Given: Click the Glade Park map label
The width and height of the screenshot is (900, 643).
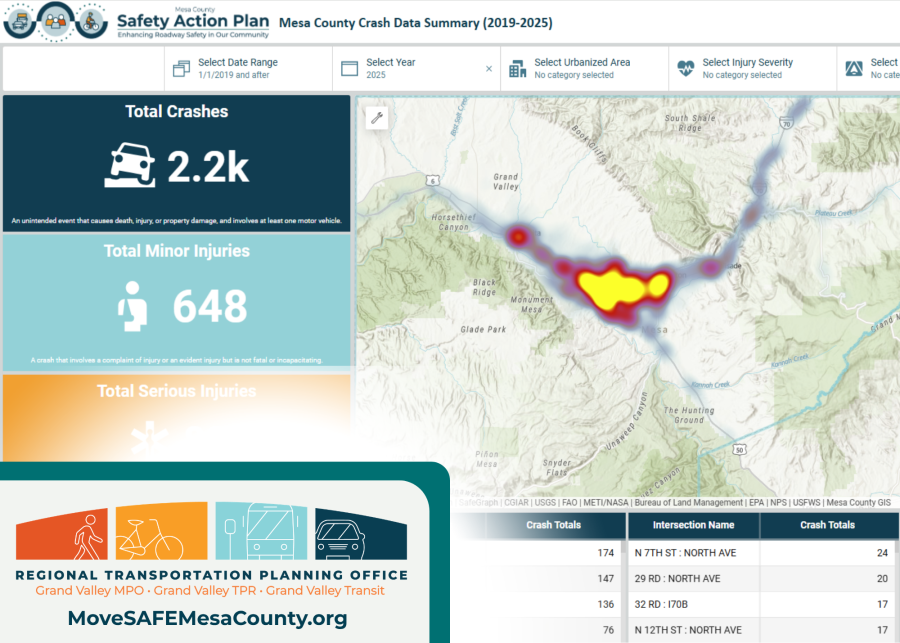Looking at the screenshot, I should coord(483,330).
